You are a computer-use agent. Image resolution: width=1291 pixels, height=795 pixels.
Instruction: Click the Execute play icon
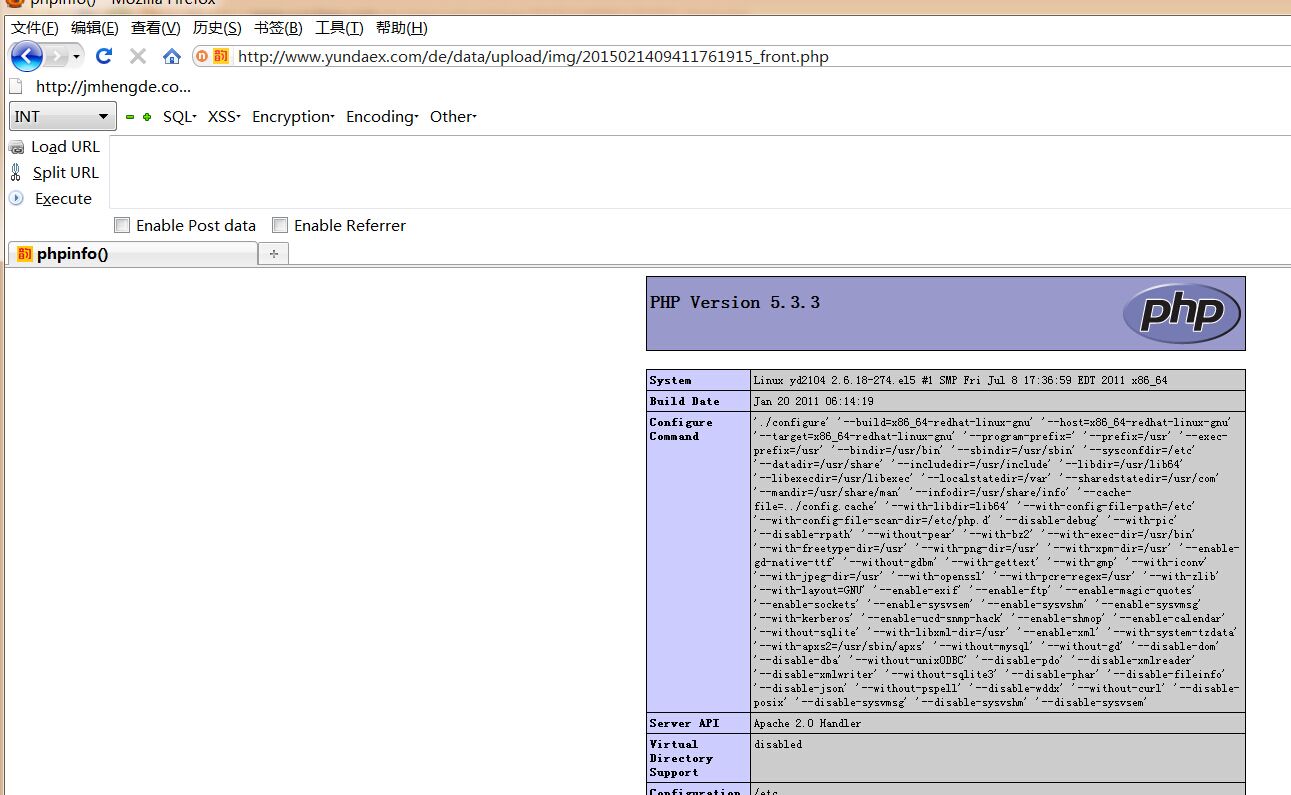16,198
